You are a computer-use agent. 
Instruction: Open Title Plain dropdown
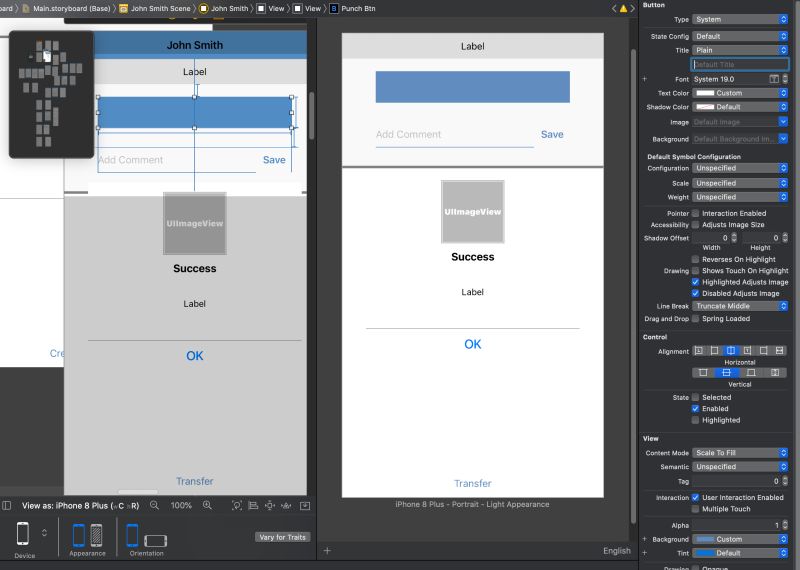[x=740, y=50]
